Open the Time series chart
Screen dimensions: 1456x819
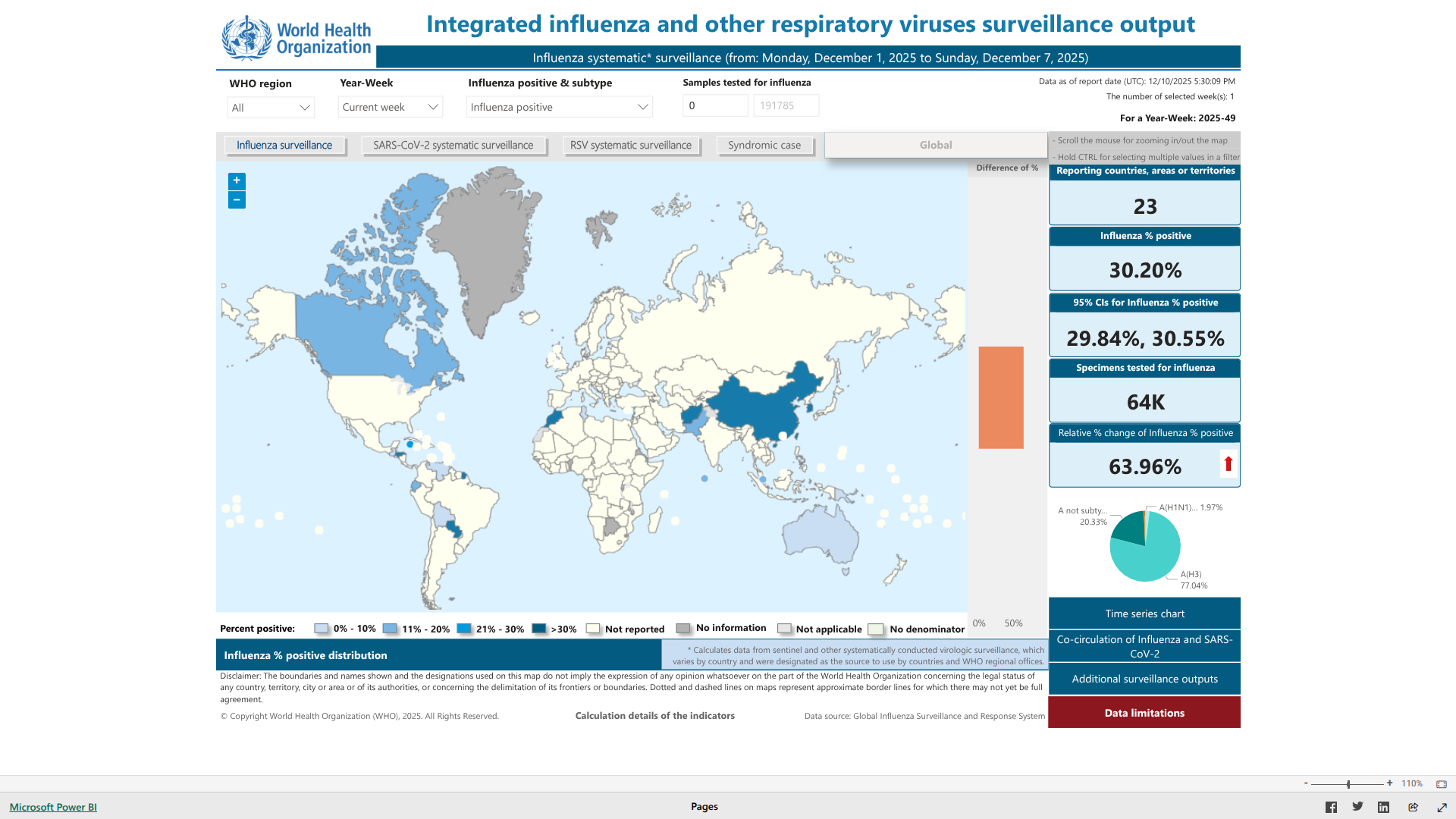coord(1144,613)
